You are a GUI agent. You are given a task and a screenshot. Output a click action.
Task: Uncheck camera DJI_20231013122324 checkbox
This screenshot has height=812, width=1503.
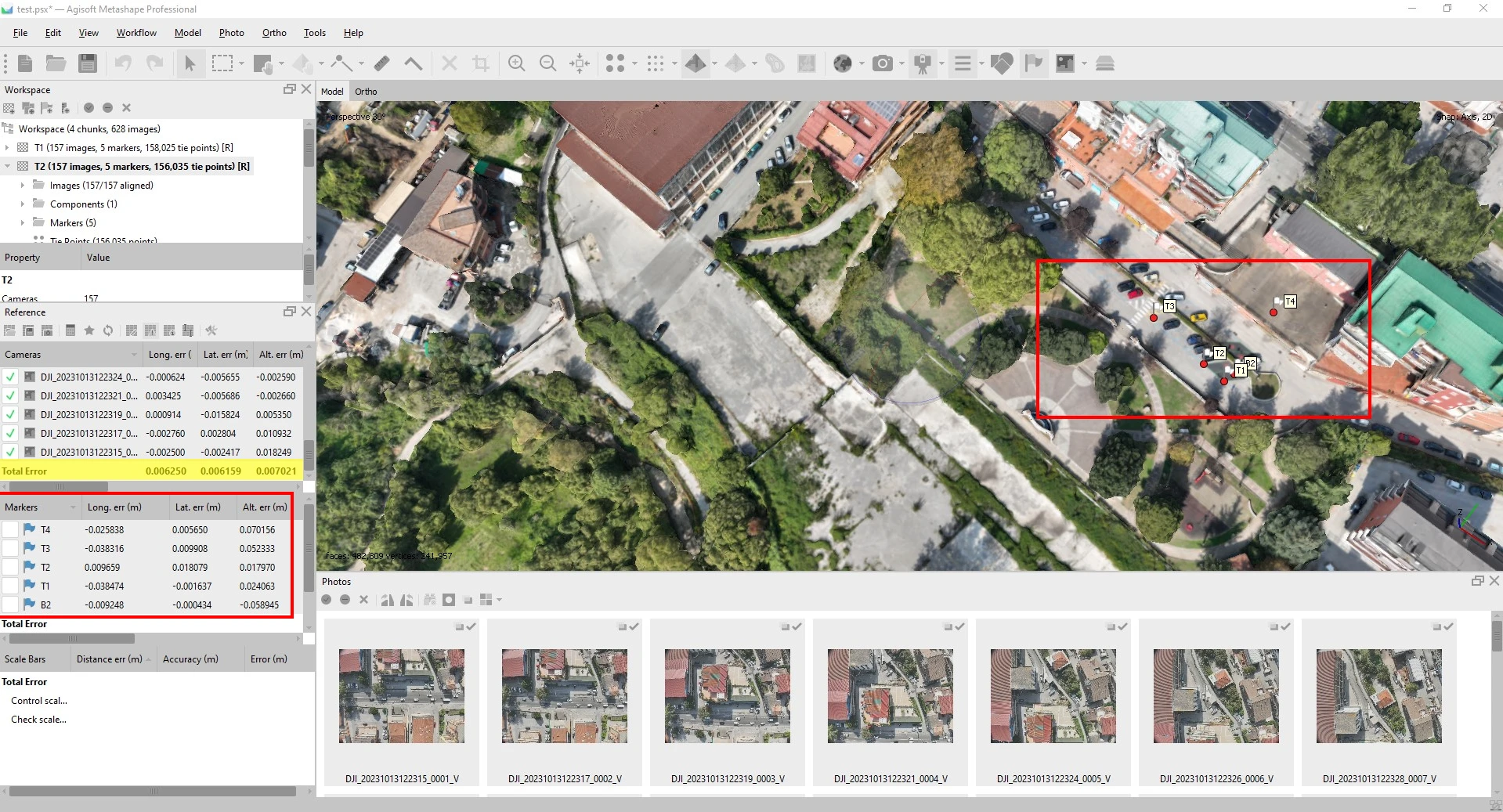coord(10,377)
